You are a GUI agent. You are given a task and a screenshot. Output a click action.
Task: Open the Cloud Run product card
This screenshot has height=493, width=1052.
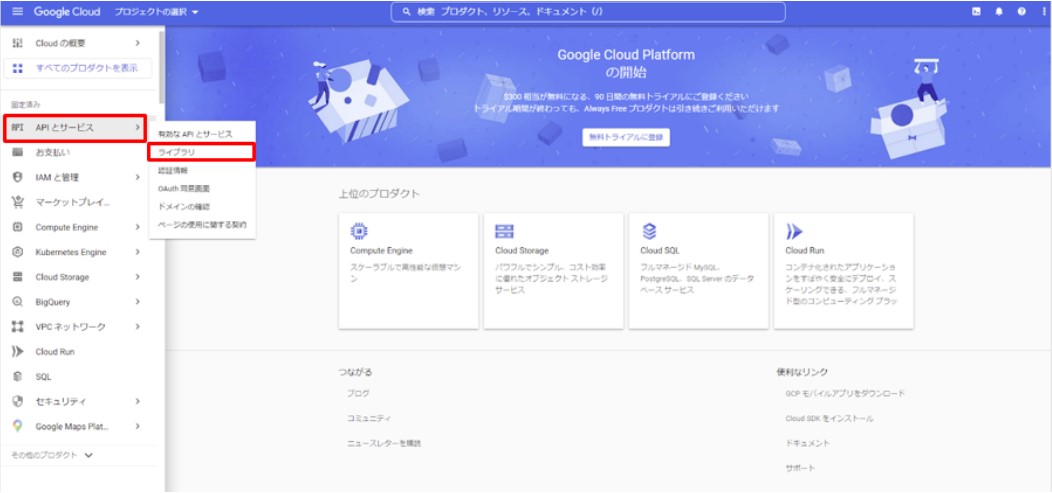coord(843,271)
